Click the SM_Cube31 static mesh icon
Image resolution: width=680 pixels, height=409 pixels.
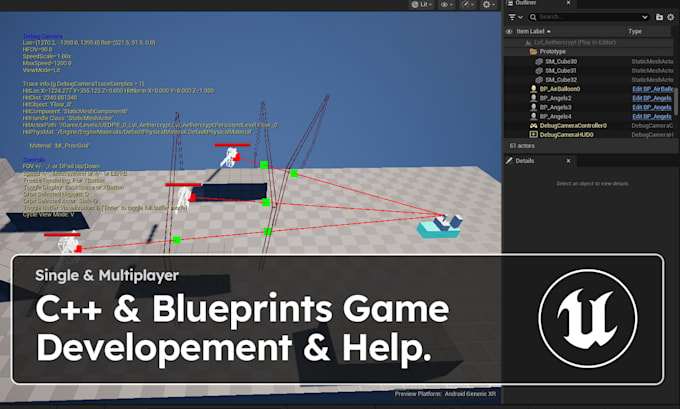click(x=539, y=70)
